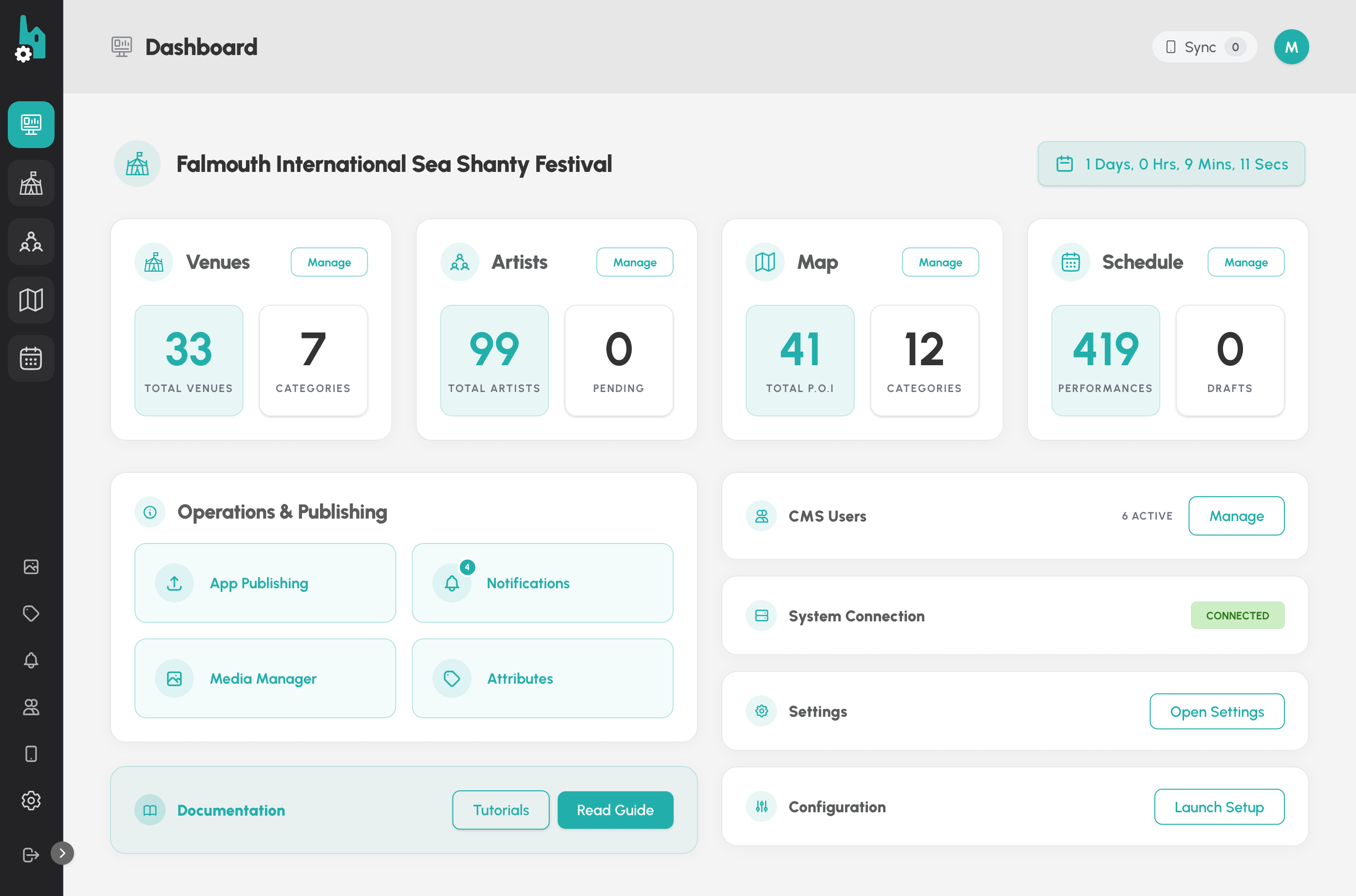Click the Operations & Publishing info icon
This screenshot has height=896, width=1356.
[150, 512]
